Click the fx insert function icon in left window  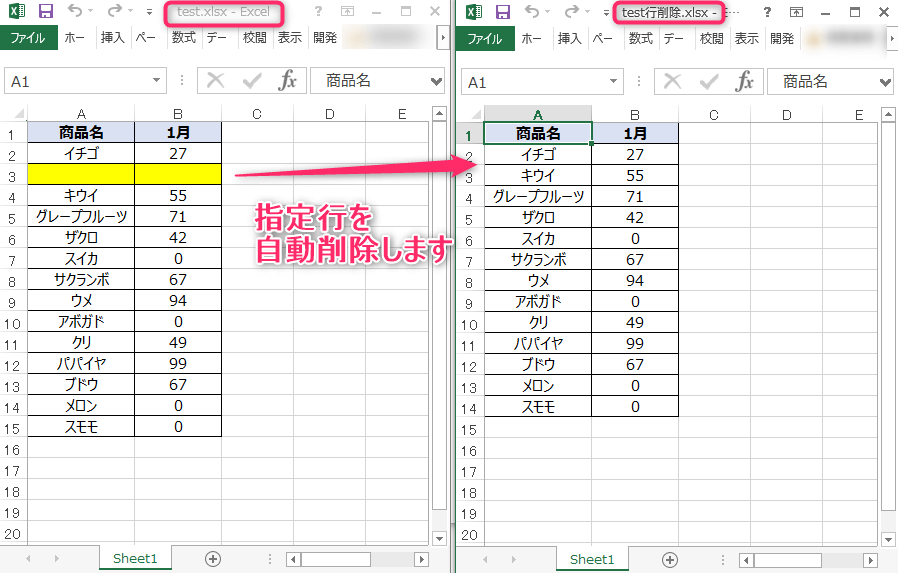click(287, 82)
